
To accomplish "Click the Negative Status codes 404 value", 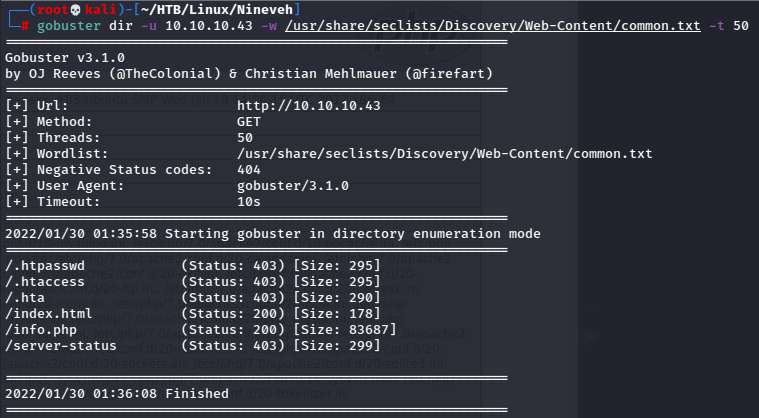I will click(x=249, y=169).
